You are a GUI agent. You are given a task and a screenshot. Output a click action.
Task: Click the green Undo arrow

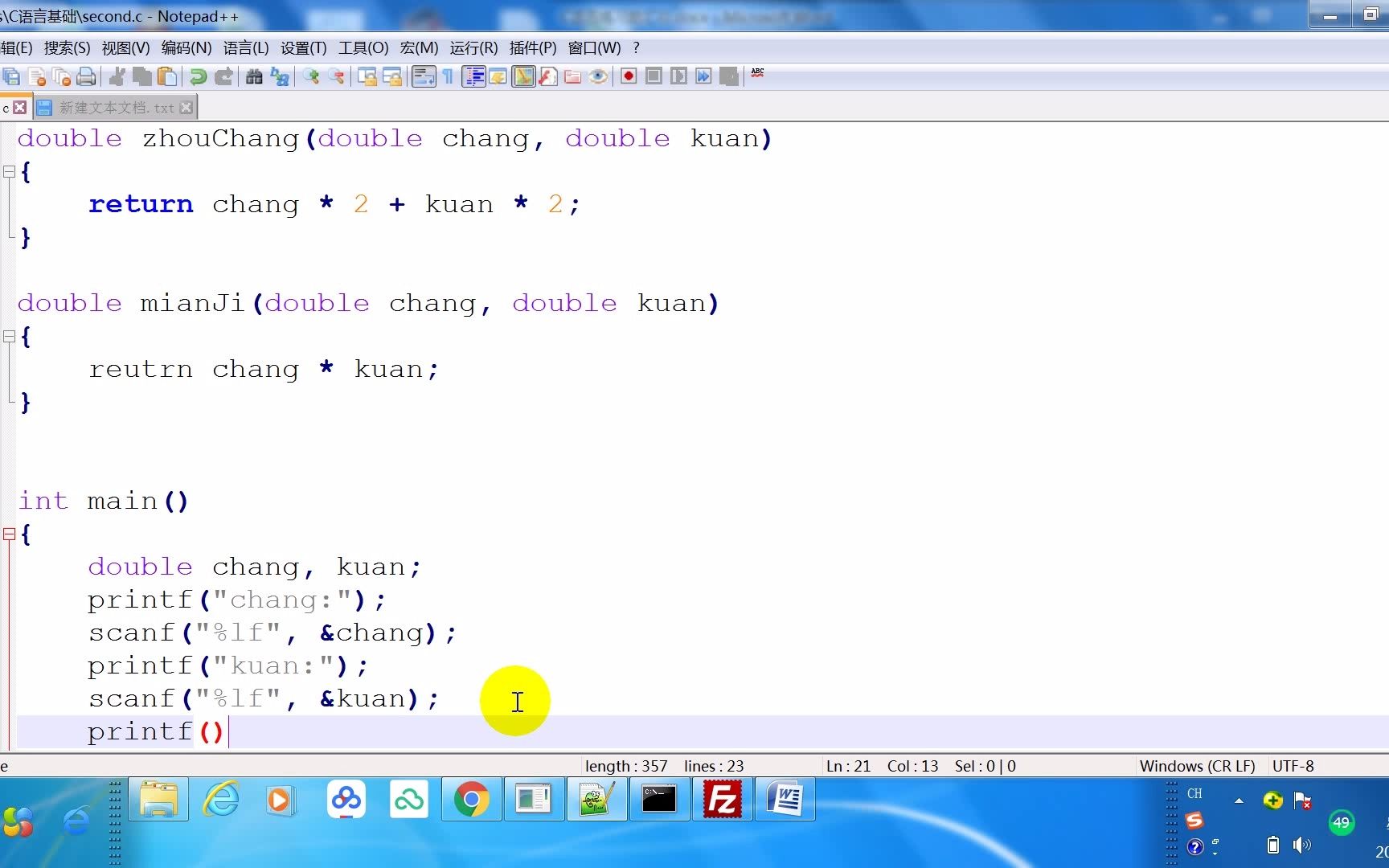click(x=198, y=76)
